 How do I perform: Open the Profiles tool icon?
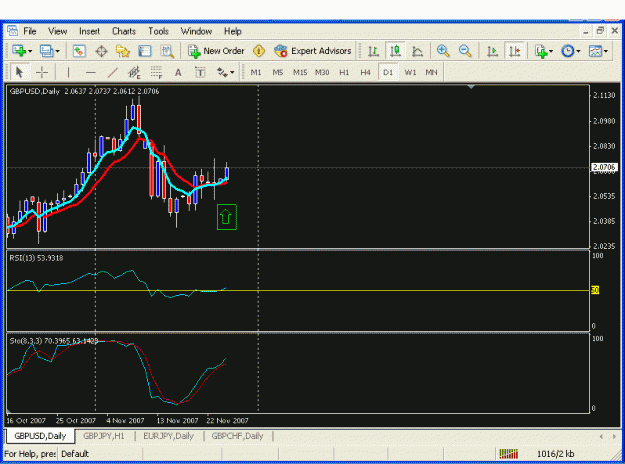(x=46, y=51)
